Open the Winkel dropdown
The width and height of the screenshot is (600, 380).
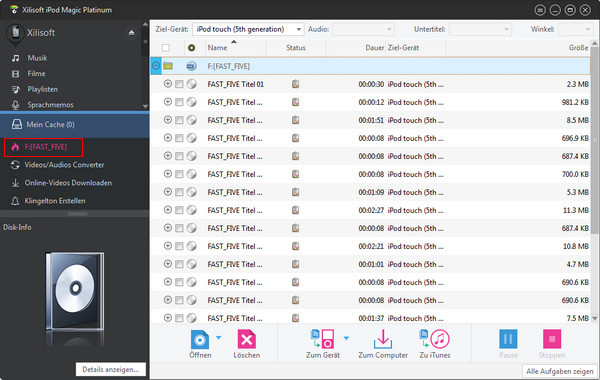575,29
